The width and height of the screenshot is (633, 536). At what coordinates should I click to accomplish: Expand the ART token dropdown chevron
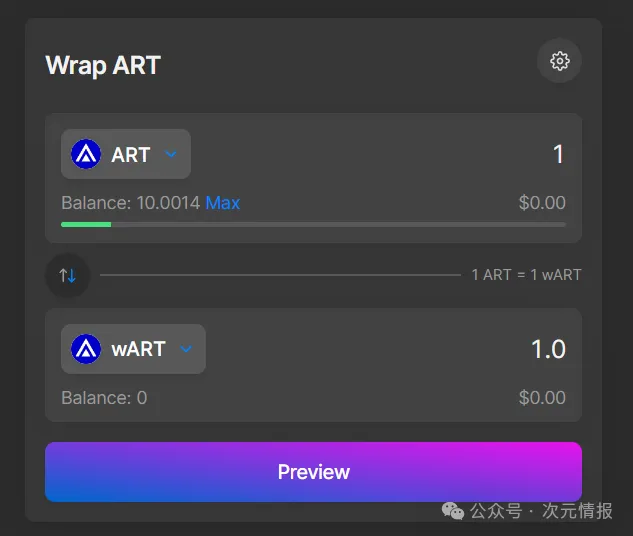(x=171, y=154)
